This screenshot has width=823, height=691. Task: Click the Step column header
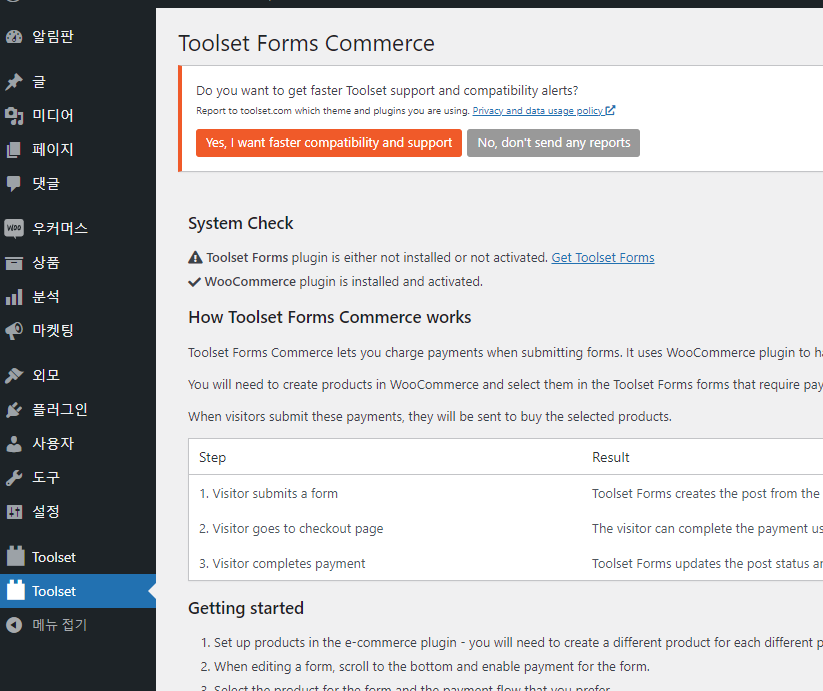tap(213, 458)
